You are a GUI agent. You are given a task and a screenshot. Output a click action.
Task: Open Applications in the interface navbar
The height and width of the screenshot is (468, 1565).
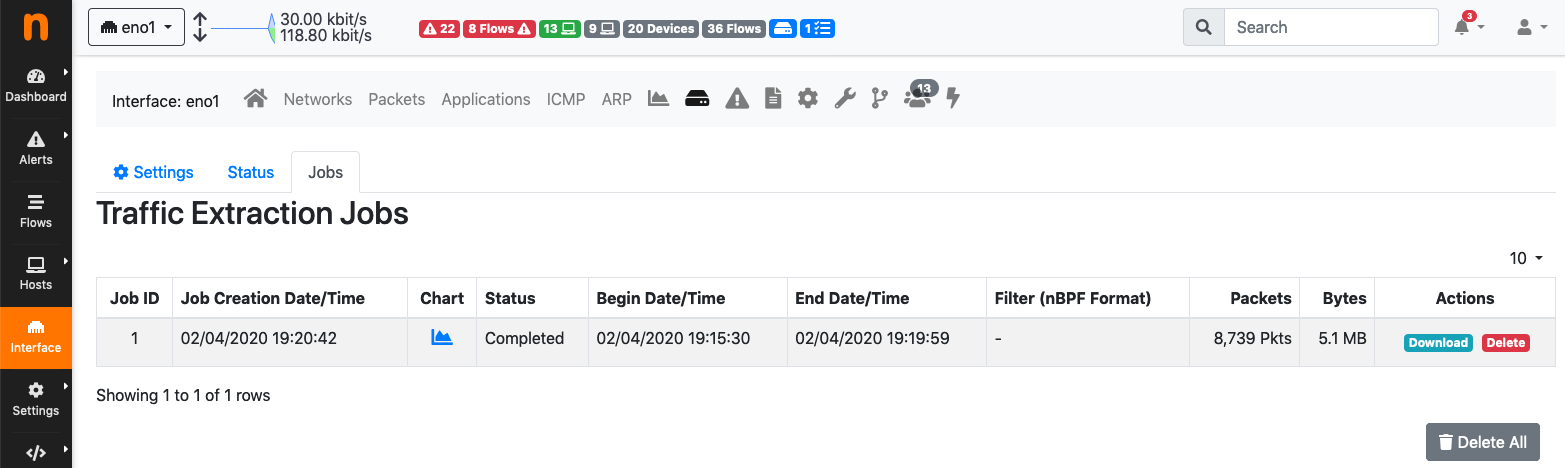(486, 99)
